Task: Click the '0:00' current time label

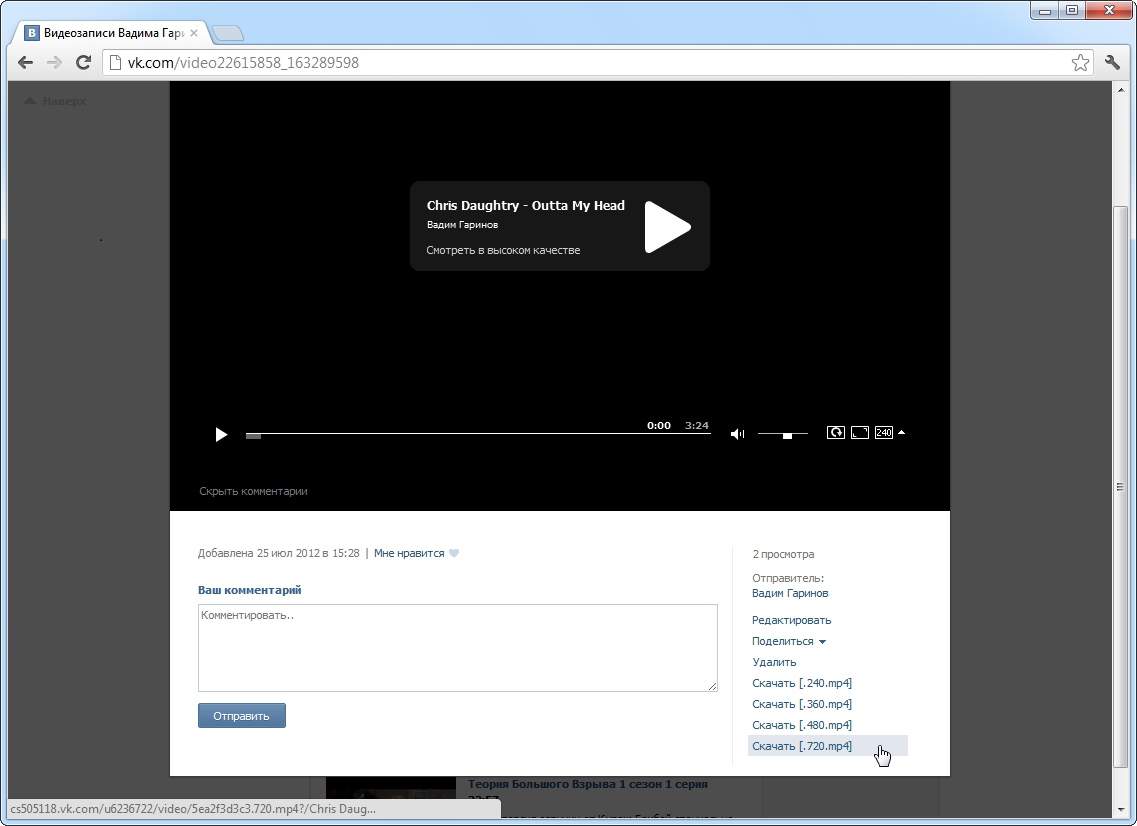Action: (x=658, y=426)
